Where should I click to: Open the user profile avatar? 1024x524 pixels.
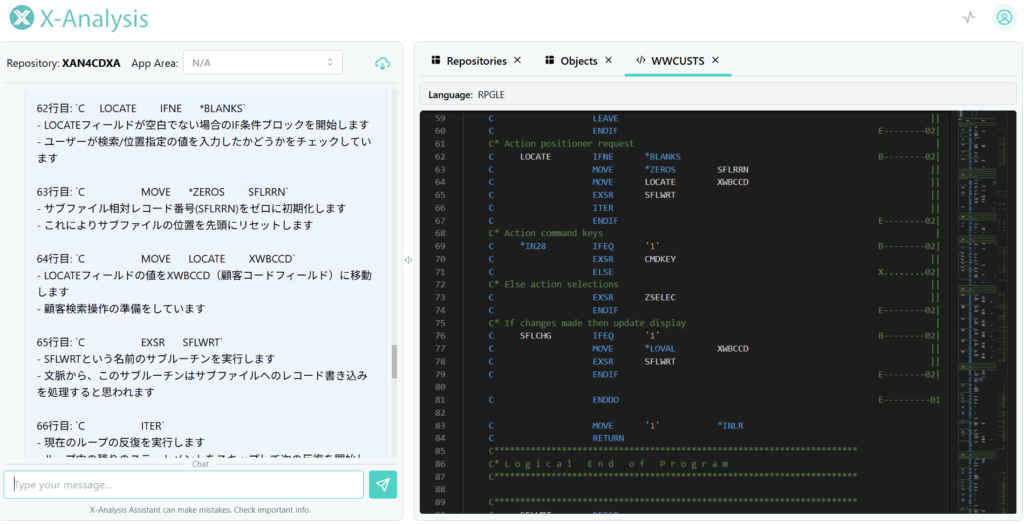point(1004,18)
